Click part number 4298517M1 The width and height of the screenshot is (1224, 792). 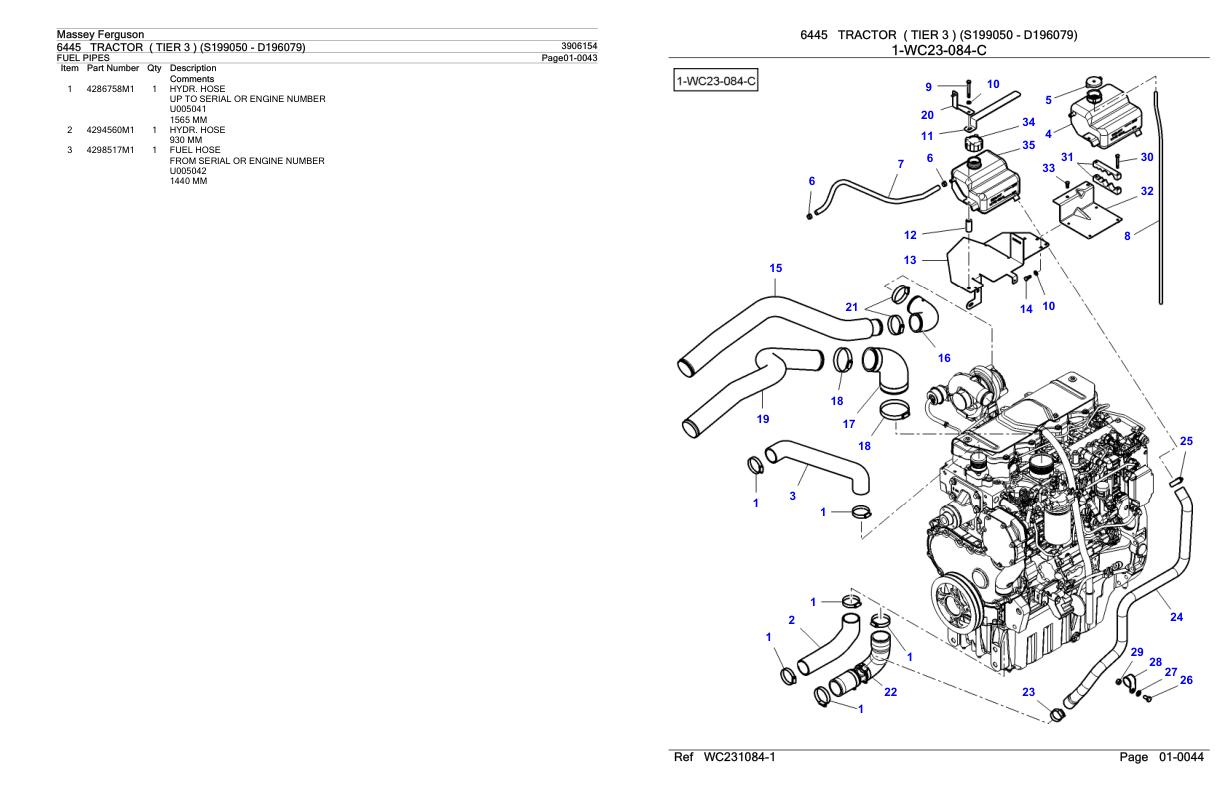(109, 151)
